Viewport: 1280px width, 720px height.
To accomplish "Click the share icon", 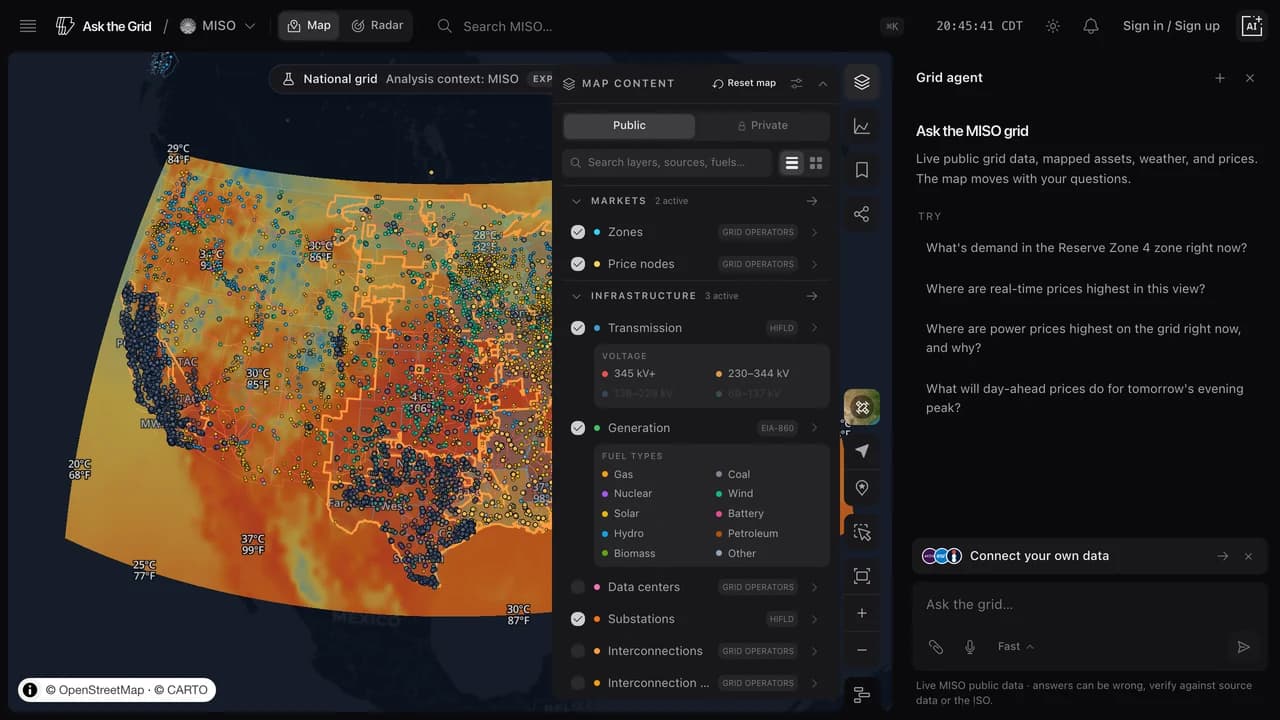I will tap(862, 214).
